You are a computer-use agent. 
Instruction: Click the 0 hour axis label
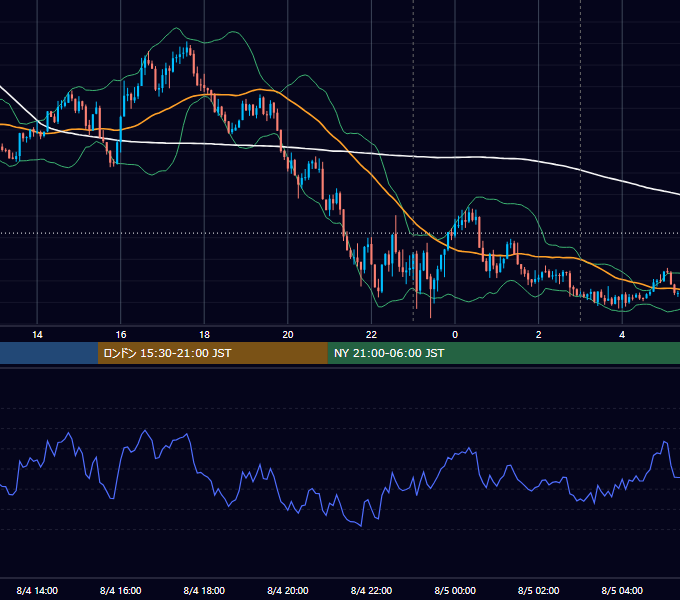pos(455,335)
